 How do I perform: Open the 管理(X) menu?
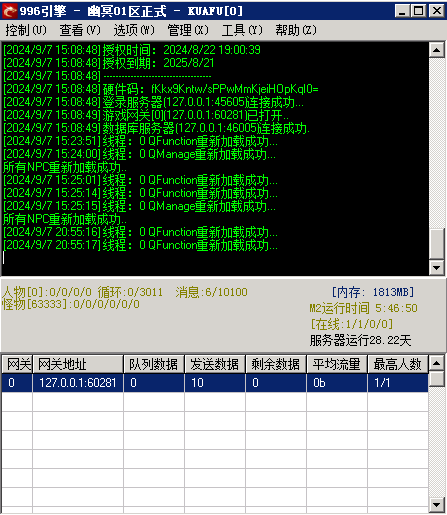[x=188, y=30]
